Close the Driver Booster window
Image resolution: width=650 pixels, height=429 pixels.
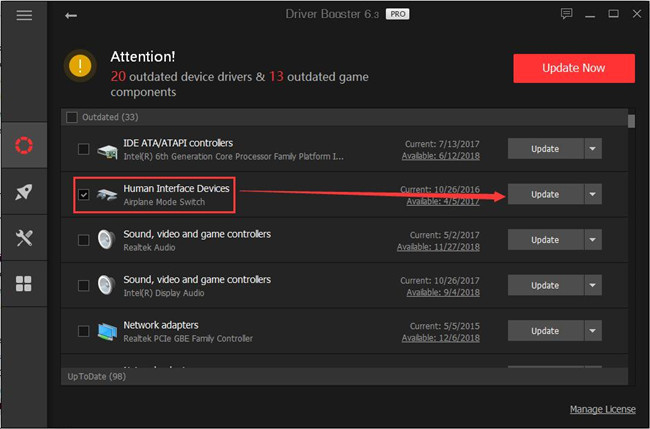[x=637, y=14]
